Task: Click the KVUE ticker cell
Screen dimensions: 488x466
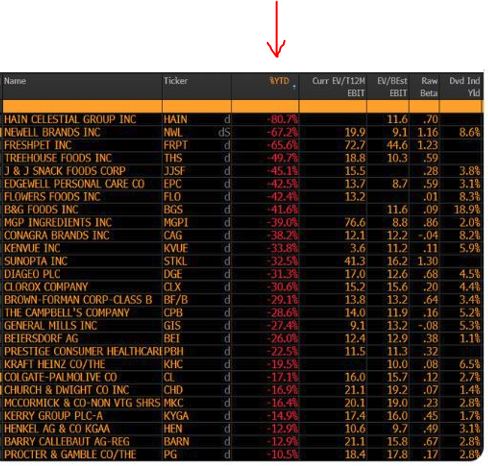Action: point(176,248)
